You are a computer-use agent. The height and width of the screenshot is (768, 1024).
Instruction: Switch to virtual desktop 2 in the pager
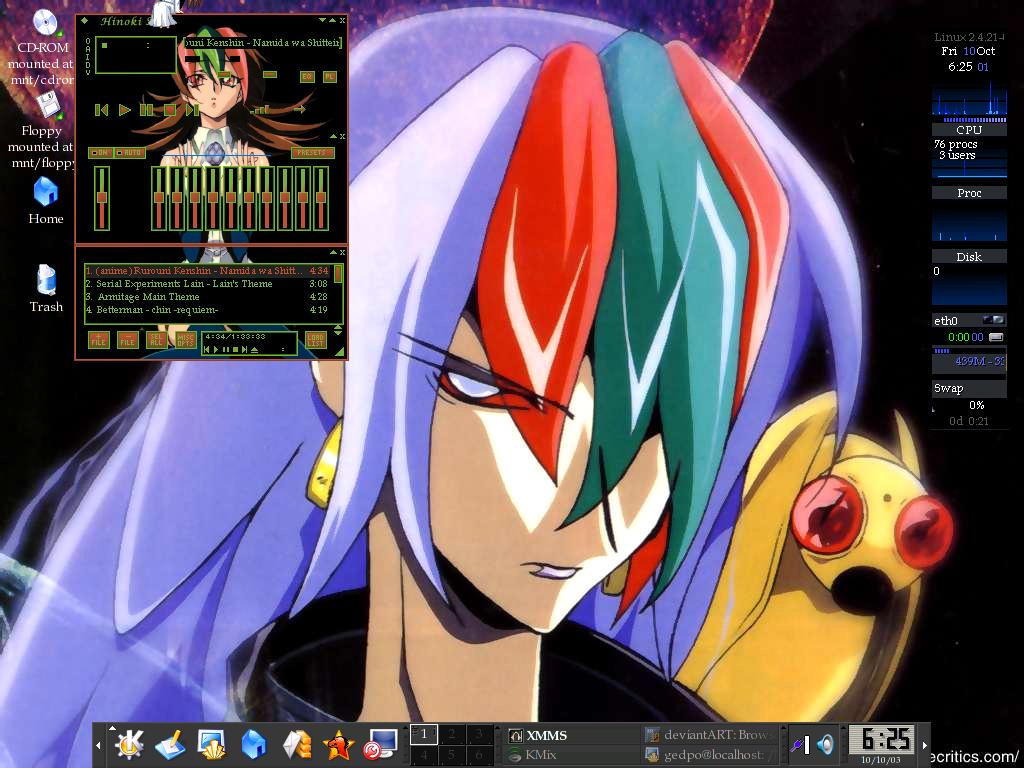coord(450,733)
